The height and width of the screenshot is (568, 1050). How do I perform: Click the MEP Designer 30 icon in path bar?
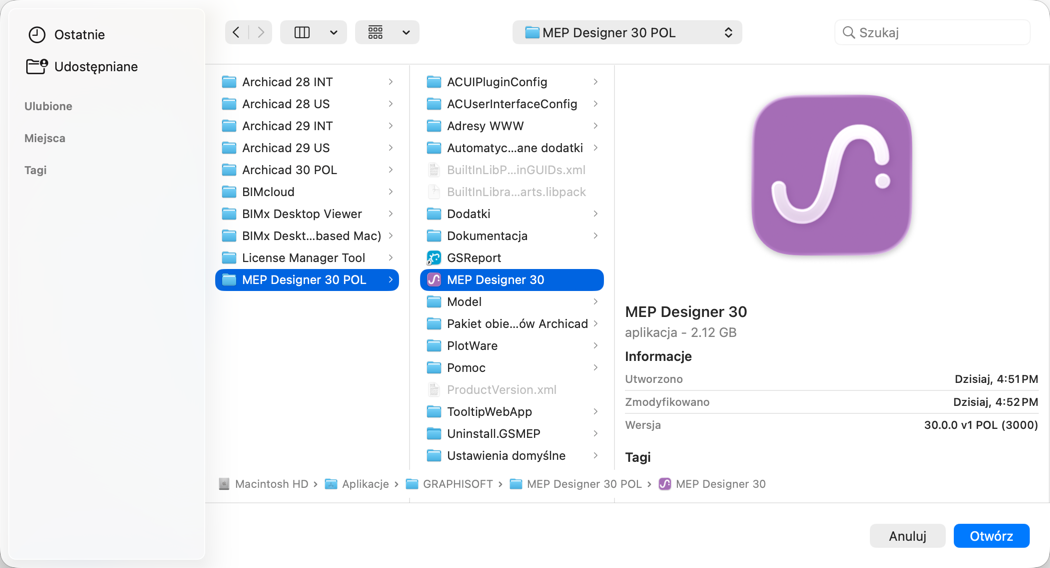pyautogui.click(x=664, y=484)
